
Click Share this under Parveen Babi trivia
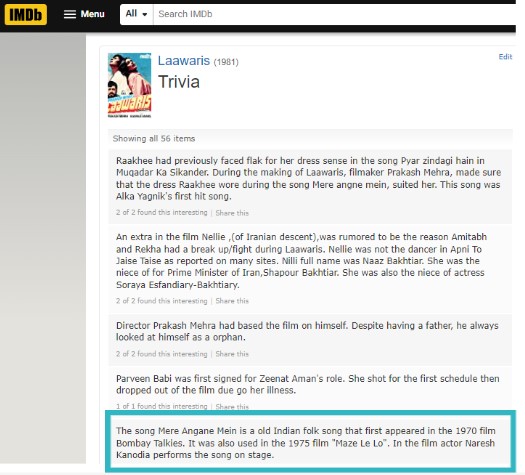coord(232,407)
